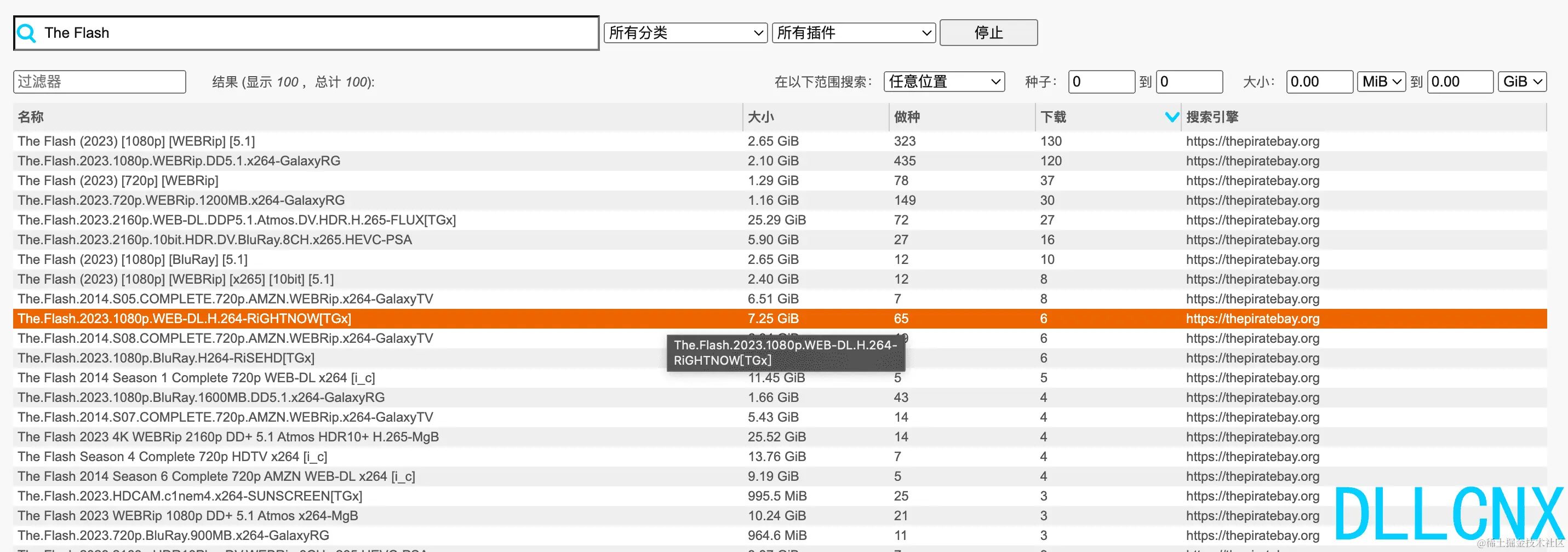Click the minimum size 0.00 field
The height and width of the screenshot is (552, 1568).
click(1319, 82)
